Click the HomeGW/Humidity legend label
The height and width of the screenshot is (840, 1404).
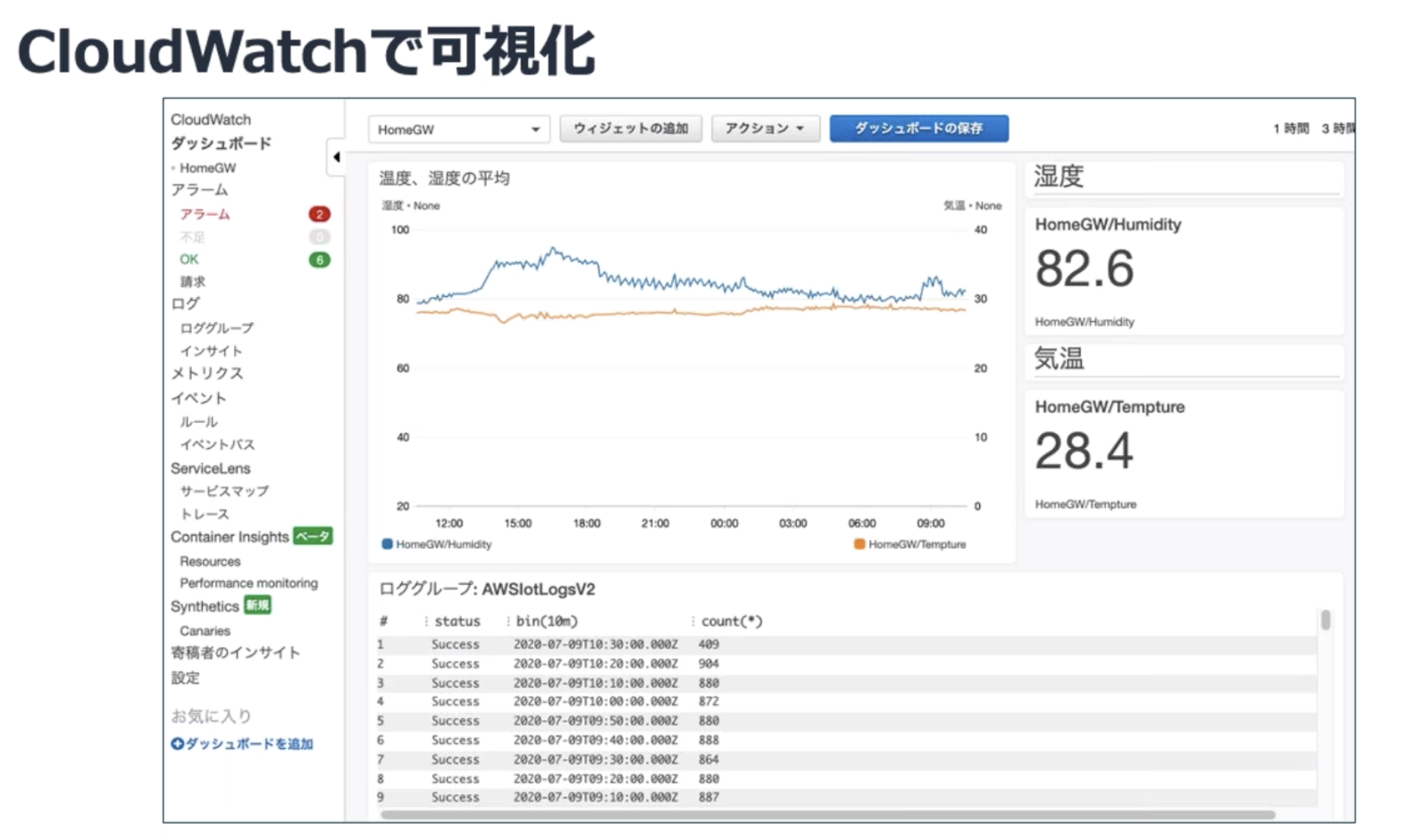(x=444, y=545)
